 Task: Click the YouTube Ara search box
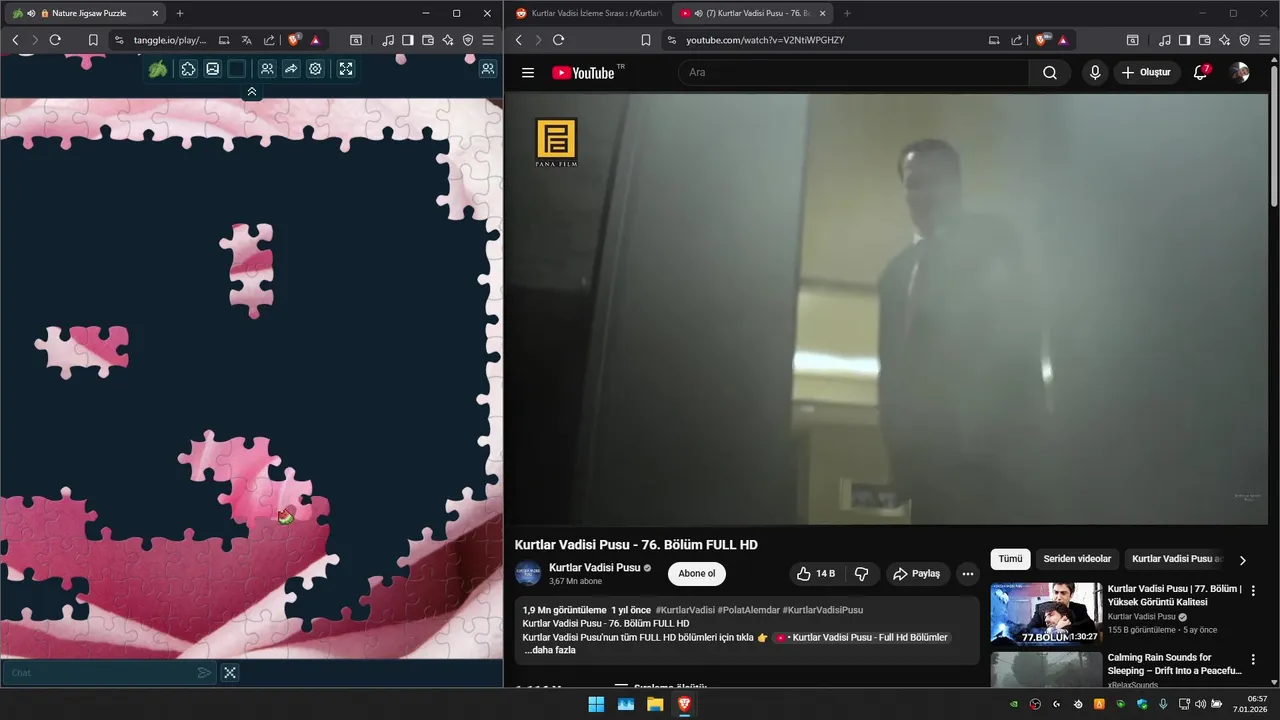855,72
